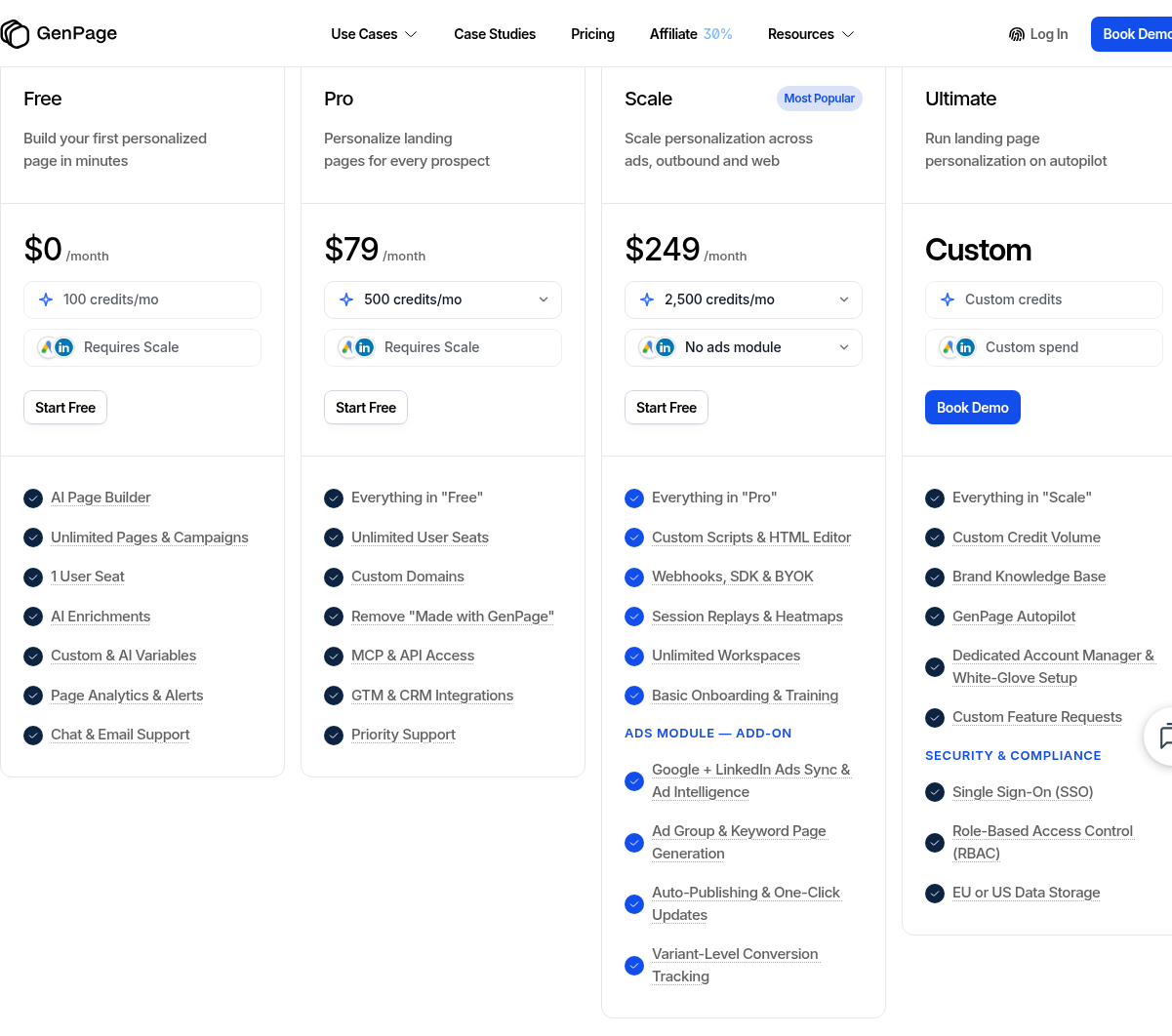Open the 2,500 credits/mo dropdown

(744, 299)
